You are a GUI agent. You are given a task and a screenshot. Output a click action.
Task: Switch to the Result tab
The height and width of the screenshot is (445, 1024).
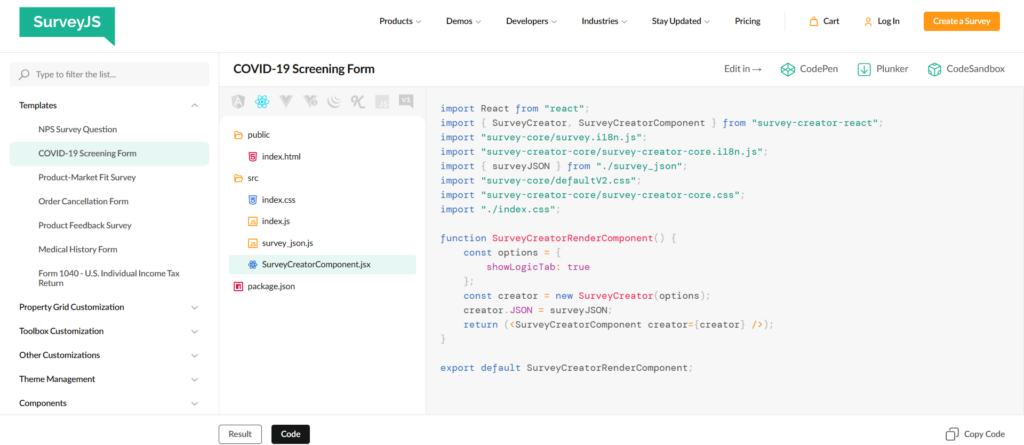(240, 434)
